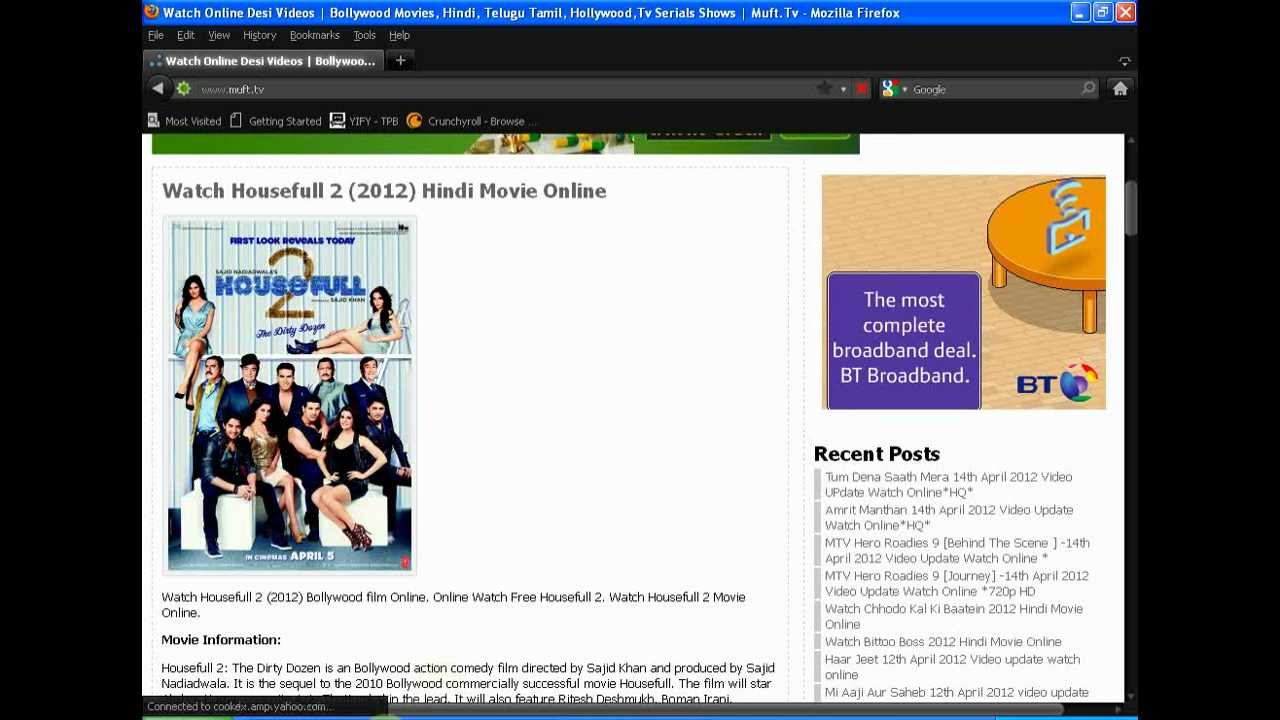Click the BT Broadband advertisement
1280x720 pixels.
[964, 292]
